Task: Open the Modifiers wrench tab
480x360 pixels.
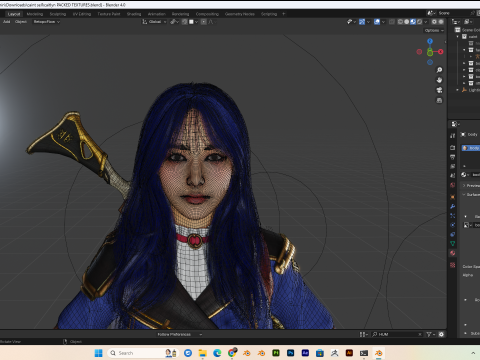Action: click(x=452, y=206)
